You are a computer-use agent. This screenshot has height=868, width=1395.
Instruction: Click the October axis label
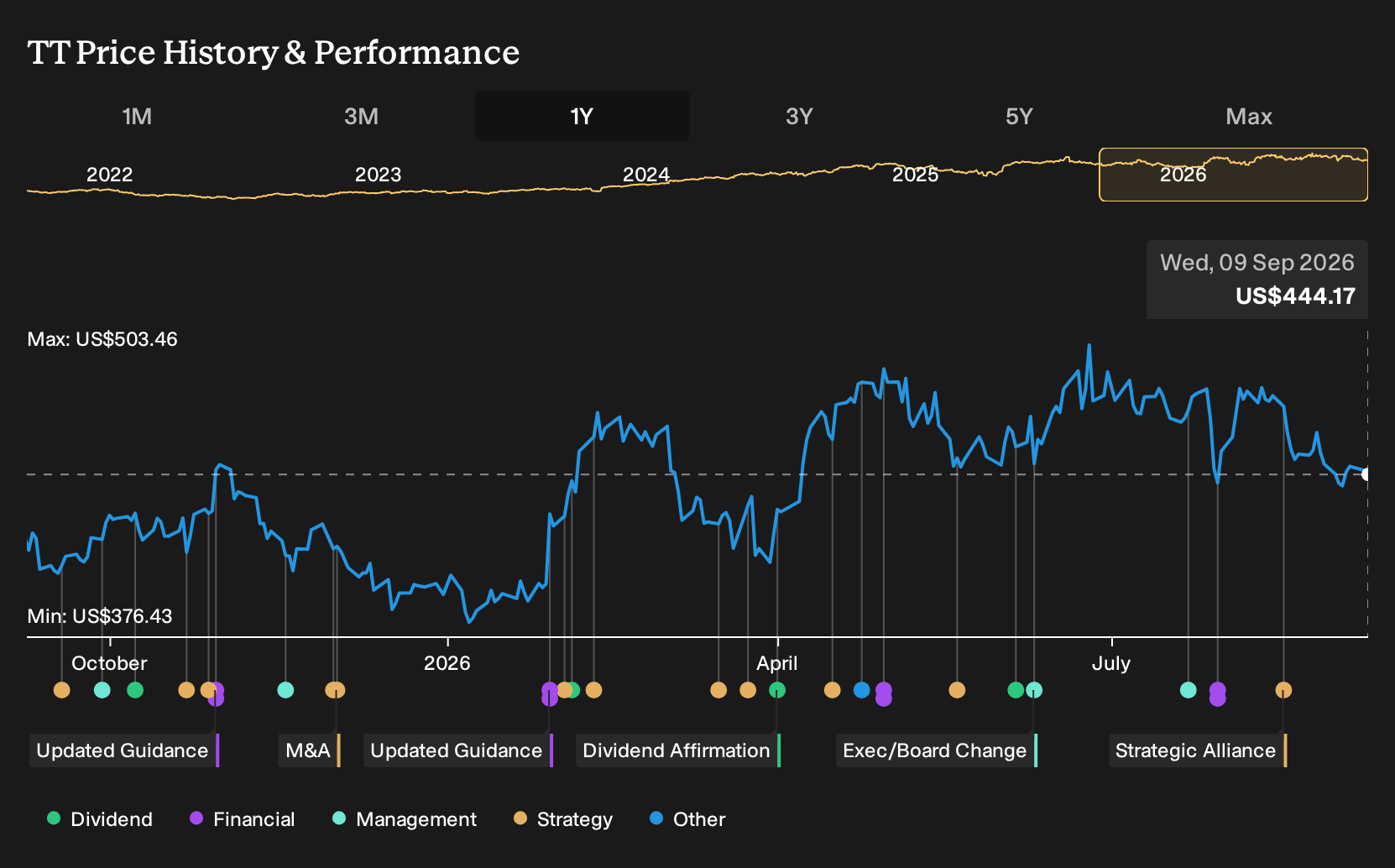point(109,663)
